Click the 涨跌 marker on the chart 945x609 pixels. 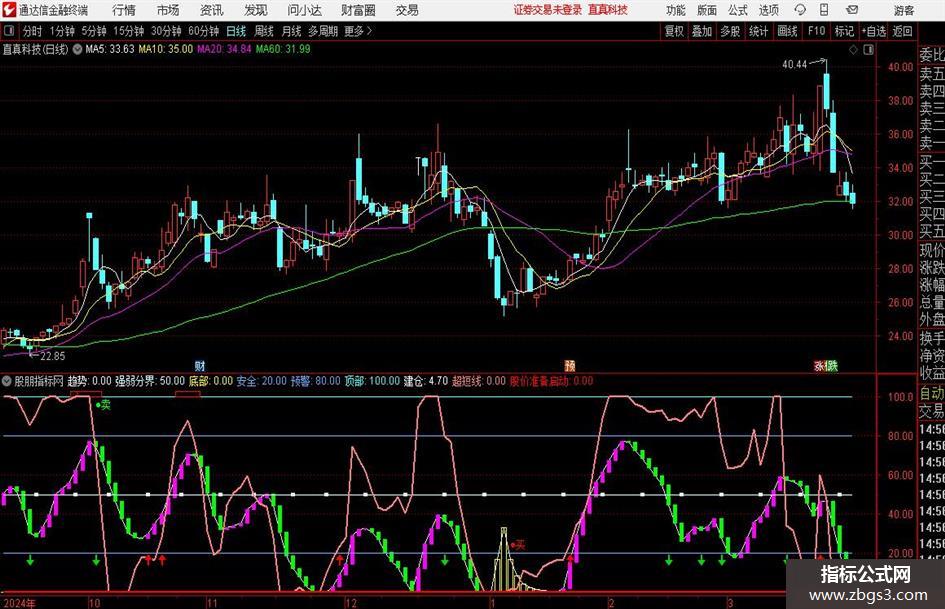click(826, 365)
